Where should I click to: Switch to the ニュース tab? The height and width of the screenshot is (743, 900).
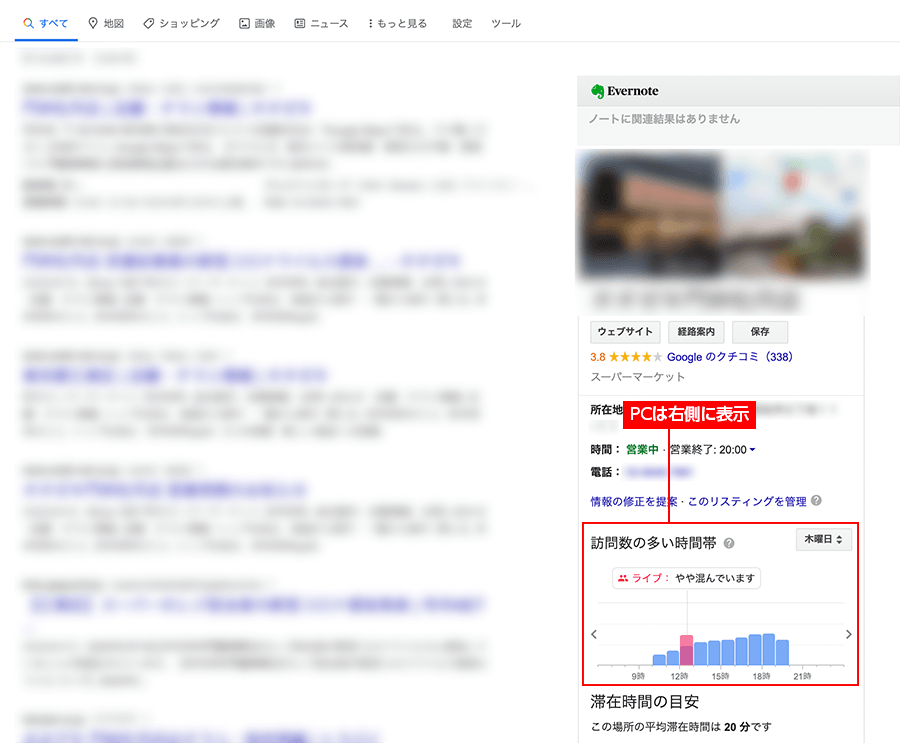321,24
